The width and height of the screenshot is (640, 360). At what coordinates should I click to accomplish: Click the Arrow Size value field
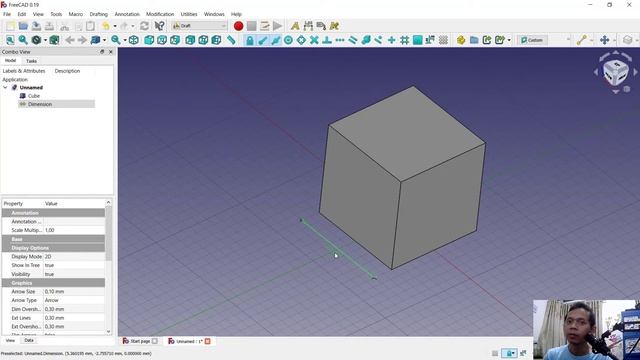coord(74,292)
